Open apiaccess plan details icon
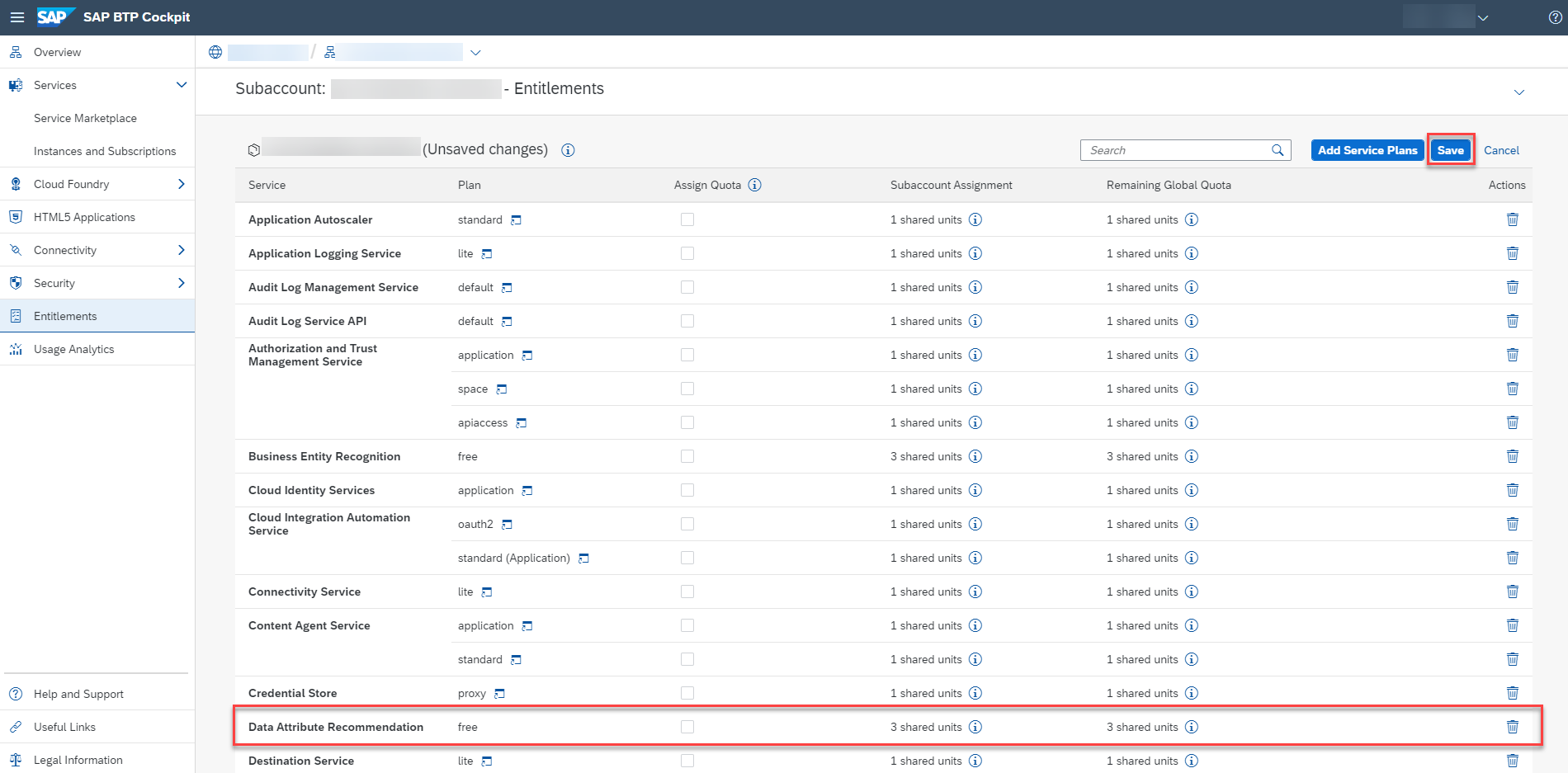This screenshot has height=773, width=1568. (521, 423)
